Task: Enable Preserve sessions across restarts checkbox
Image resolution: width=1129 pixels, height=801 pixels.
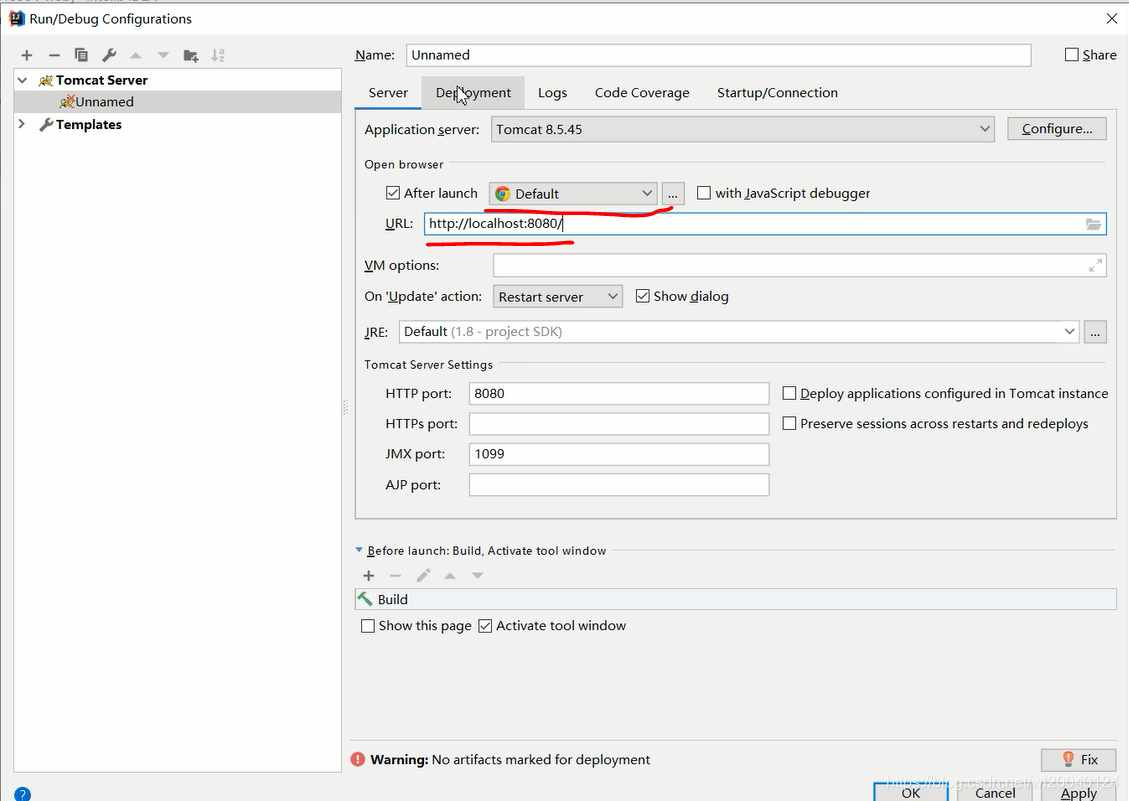Action: tap(789, 424)
